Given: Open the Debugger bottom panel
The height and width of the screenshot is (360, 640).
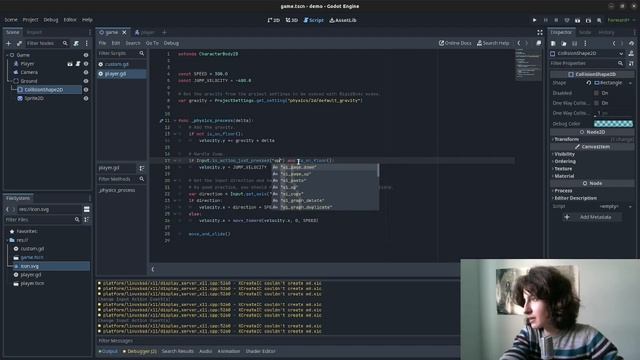Looking at the screenshot, I should click(140, 351).
